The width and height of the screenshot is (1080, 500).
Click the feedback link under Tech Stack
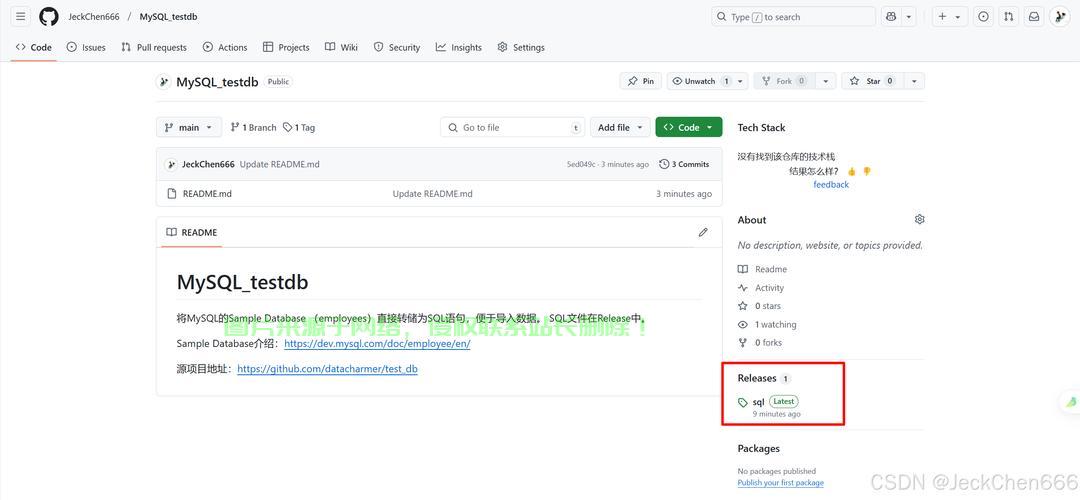[x=831, y=185]
